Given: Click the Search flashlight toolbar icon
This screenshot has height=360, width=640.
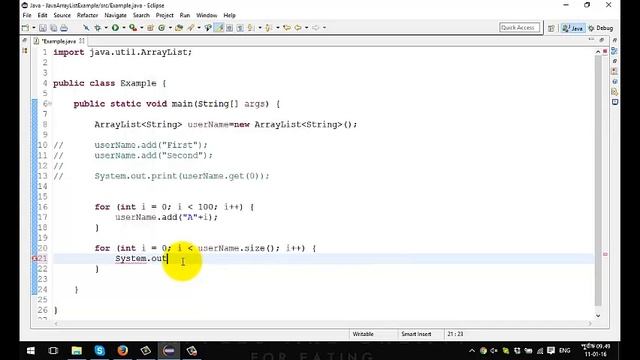Looking at the screenshot, I should [x=208, y=28].
